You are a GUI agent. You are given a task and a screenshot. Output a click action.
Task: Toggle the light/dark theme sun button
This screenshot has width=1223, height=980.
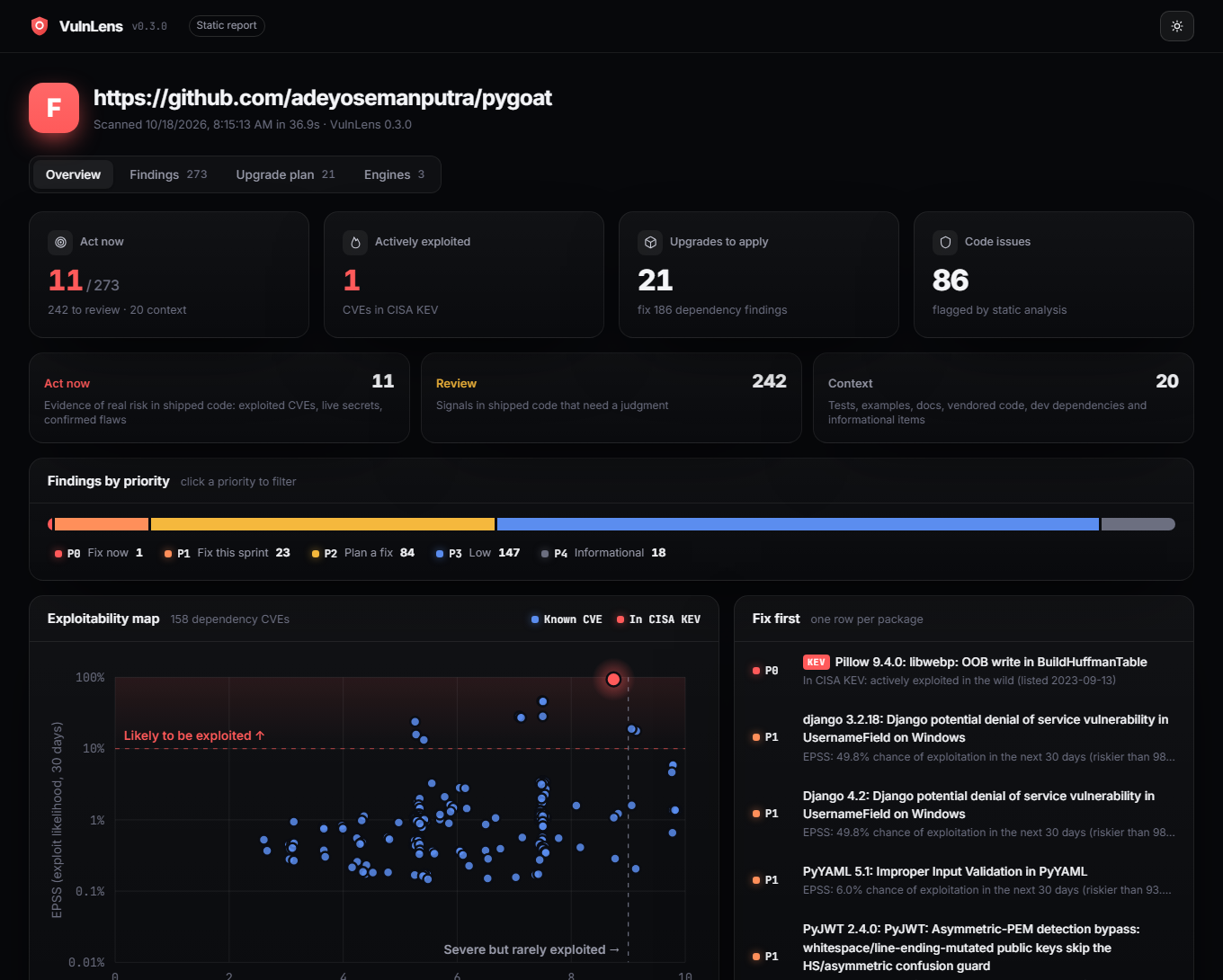click(1176, 26)
